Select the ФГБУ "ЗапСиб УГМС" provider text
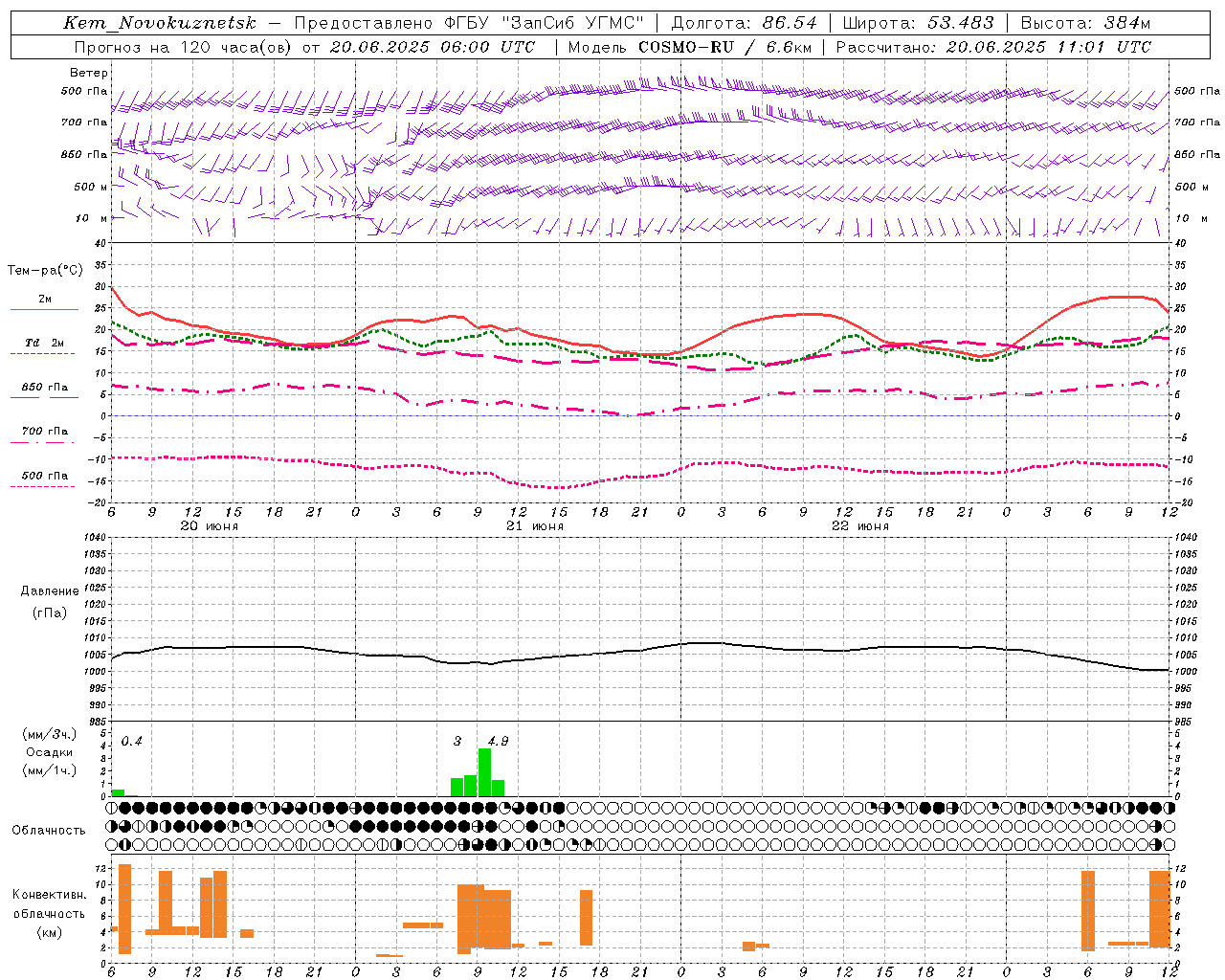Screen dimensions: 1225x980 tap(545, 23)
